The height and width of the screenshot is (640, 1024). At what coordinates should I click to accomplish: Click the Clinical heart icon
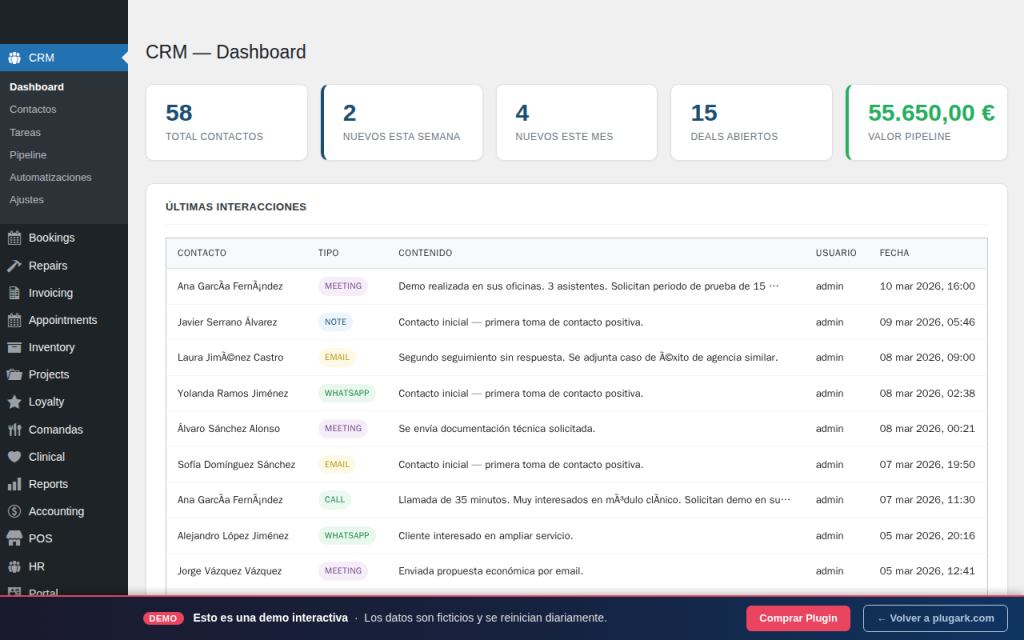(x=14, y=457)
